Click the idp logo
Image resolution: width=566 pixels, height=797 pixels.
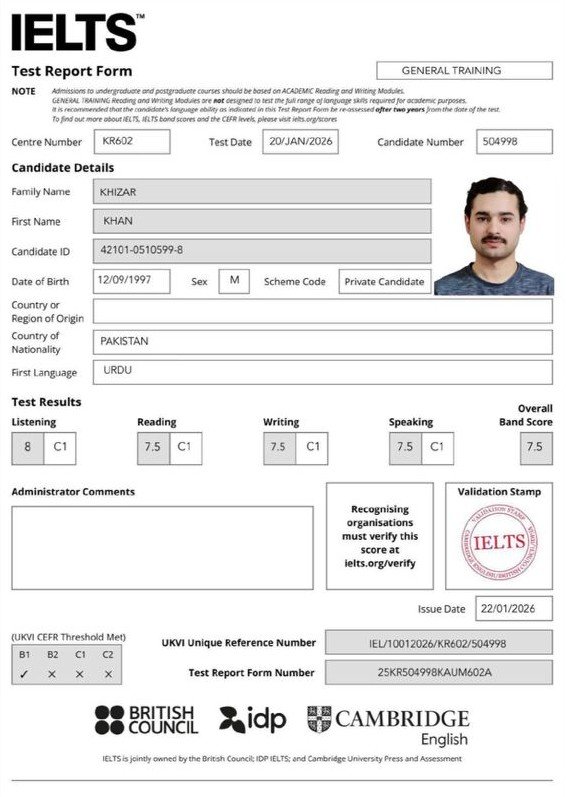tap(253, 720)
